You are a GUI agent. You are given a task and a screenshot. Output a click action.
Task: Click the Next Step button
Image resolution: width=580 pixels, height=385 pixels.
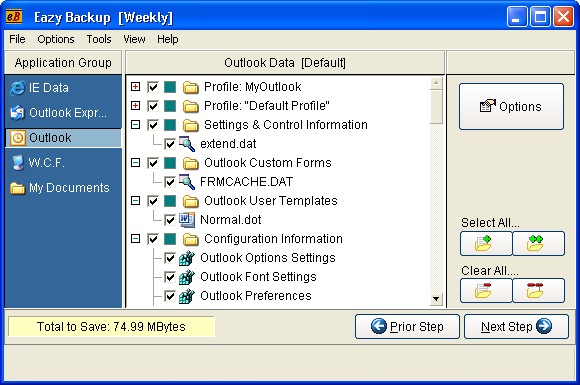coord(516,327)
